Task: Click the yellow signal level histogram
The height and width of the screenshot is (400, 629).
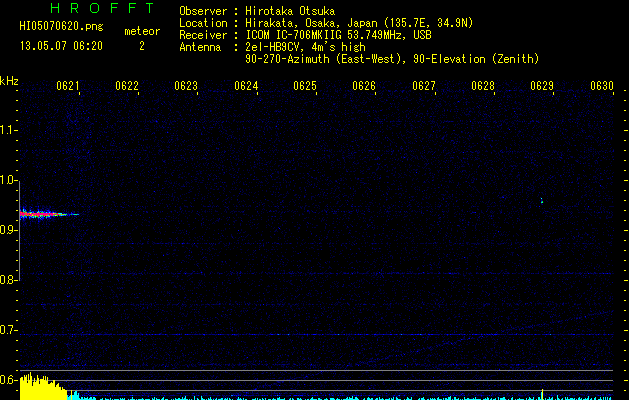Action: tap(43, 386)
